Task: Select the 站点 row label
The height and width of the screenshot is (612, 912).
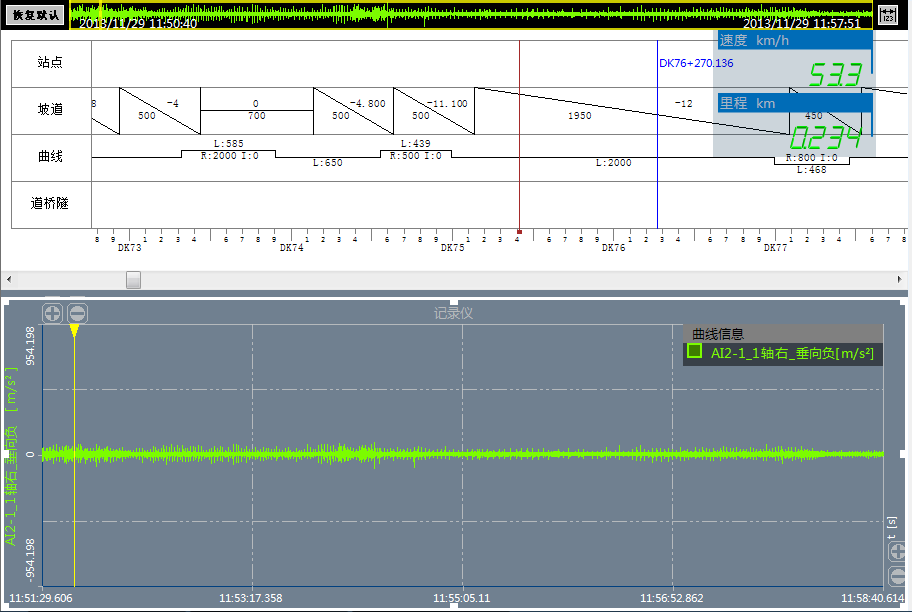Action: pos(50,62)
